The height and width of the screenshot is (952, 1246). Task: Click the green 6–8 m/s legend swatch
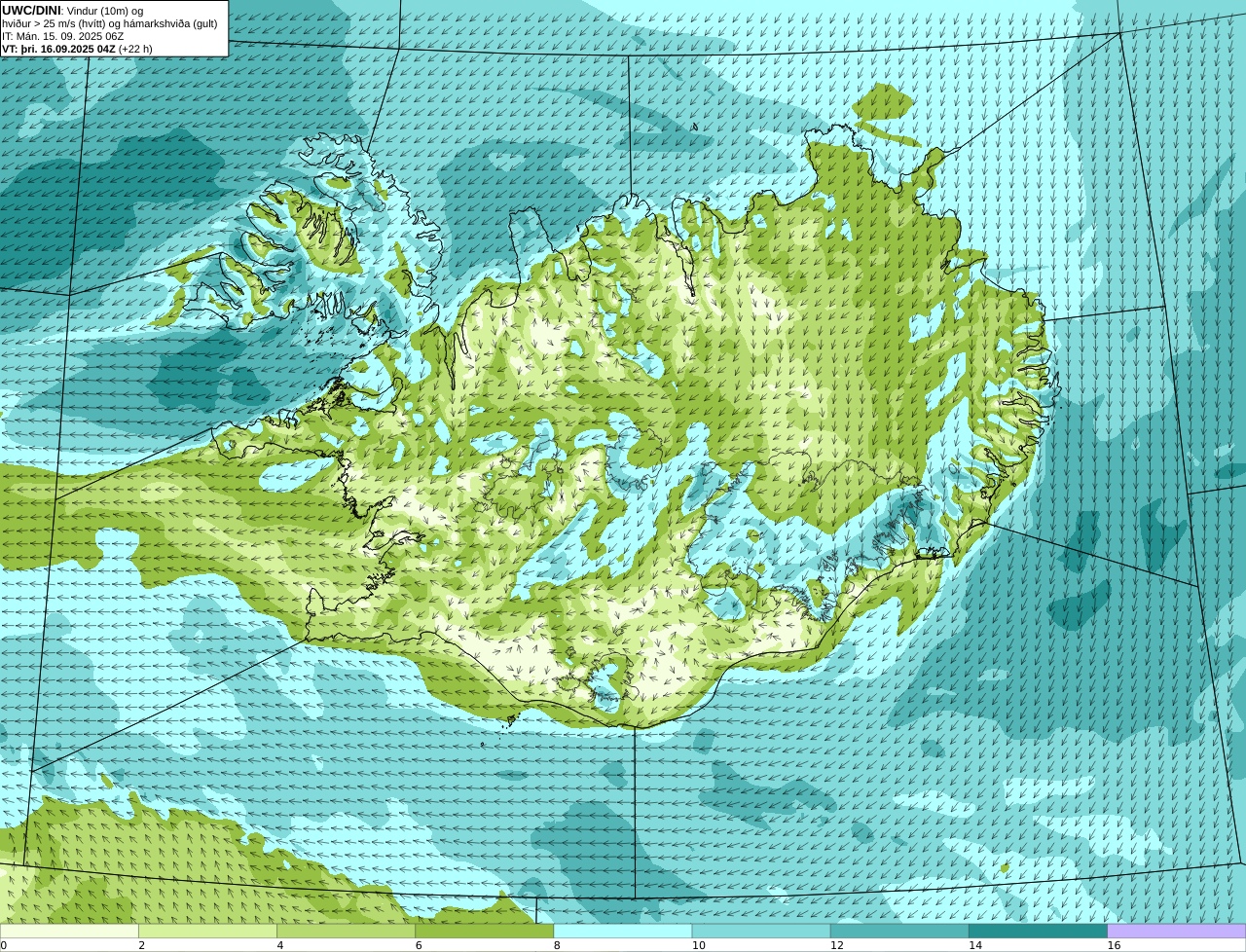pyautogui.click(x=485, y=931)
